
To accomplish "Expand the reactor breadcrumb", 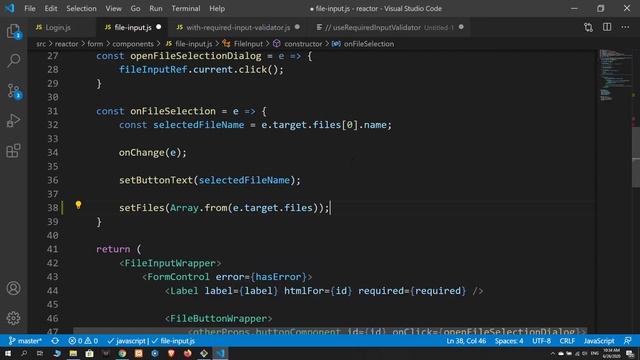I will click(x=66, y=44).
